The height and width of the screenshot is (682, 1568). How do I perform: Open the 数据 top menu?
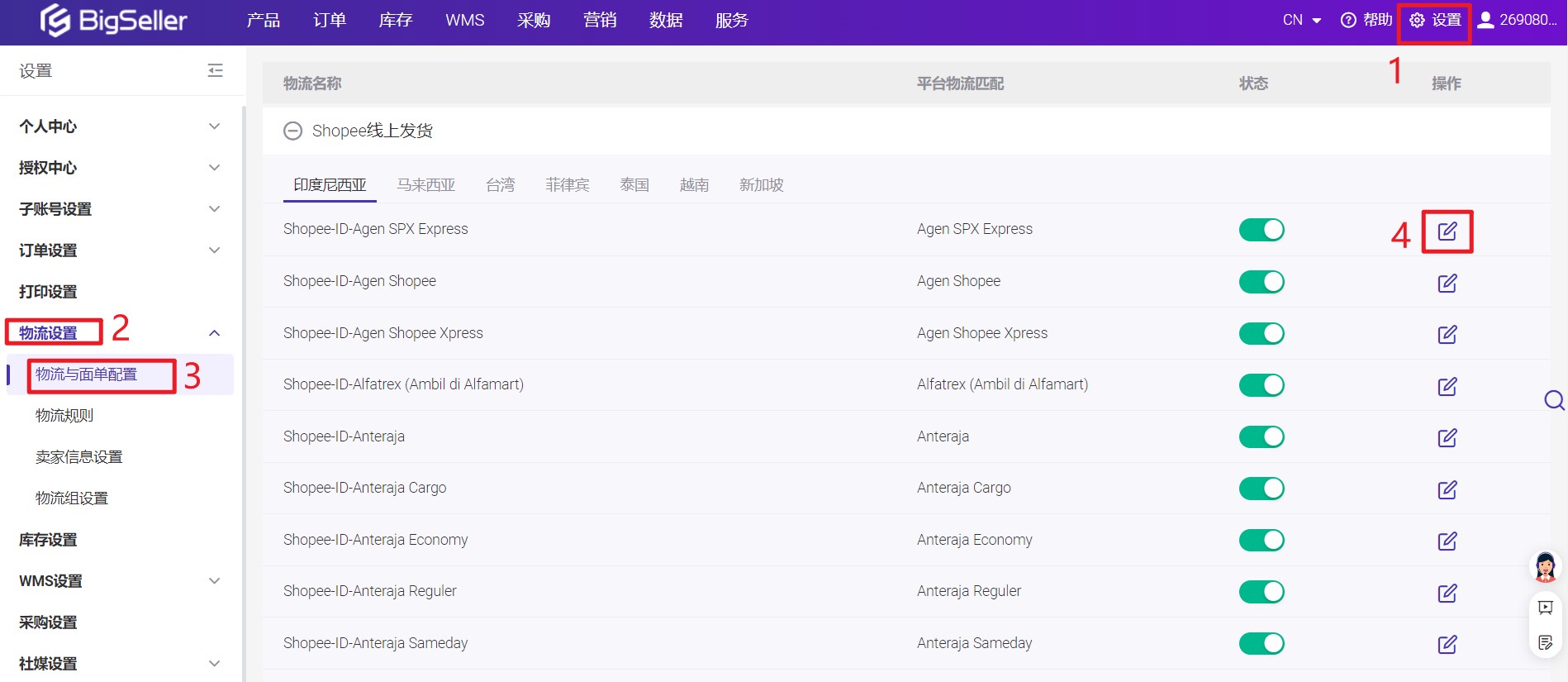666,20
